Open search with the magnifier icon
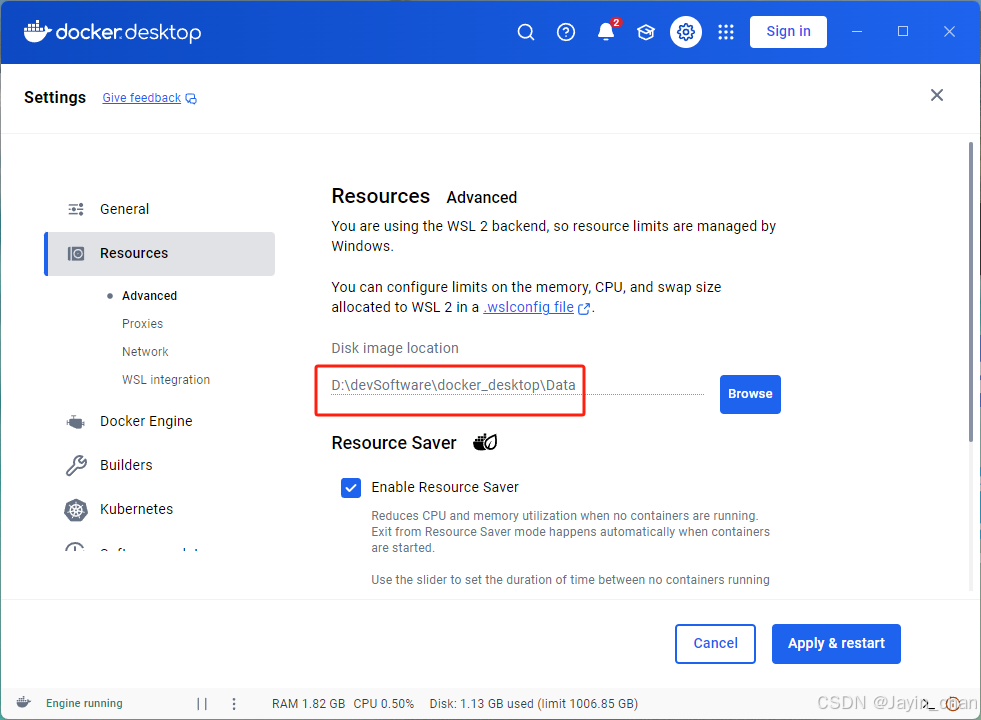This screenshot has height=720, width=981. [x=526, y=32]
